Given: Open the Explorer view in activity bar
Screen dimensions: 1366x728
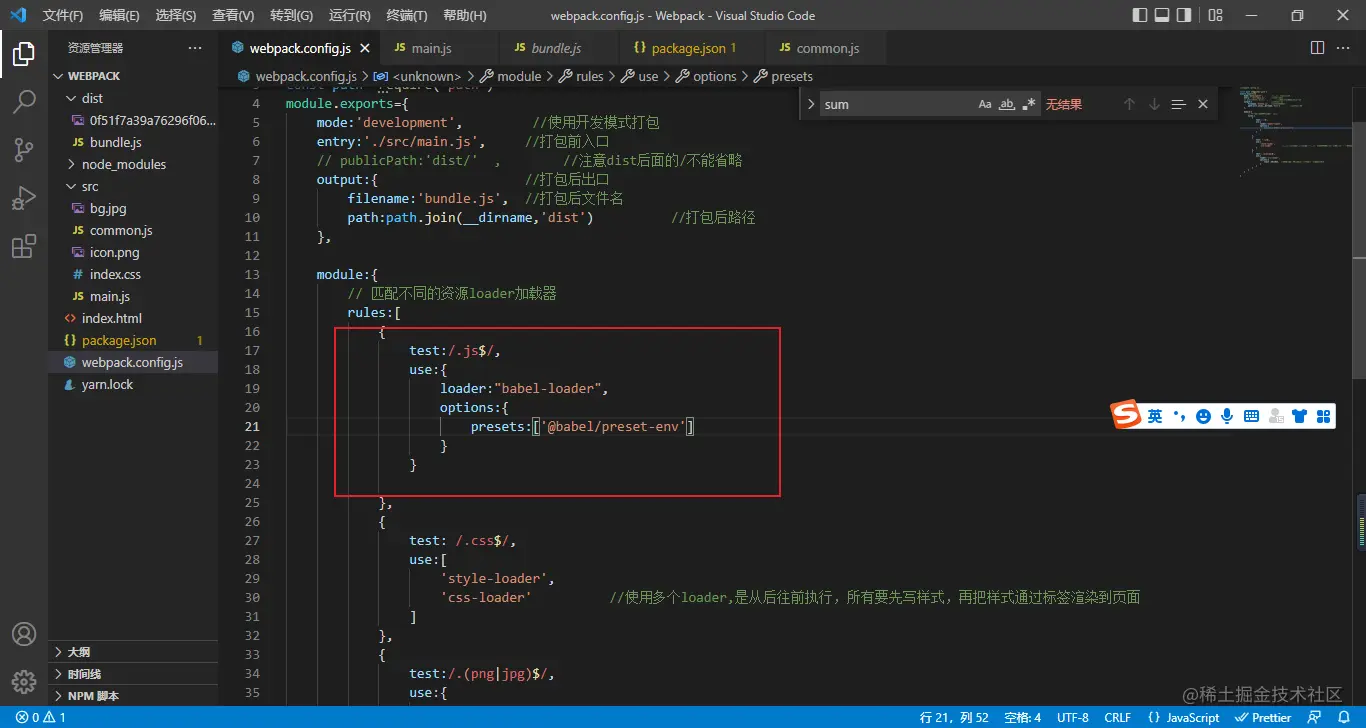Looking at the screenshot, I should (x=24, y=55).
